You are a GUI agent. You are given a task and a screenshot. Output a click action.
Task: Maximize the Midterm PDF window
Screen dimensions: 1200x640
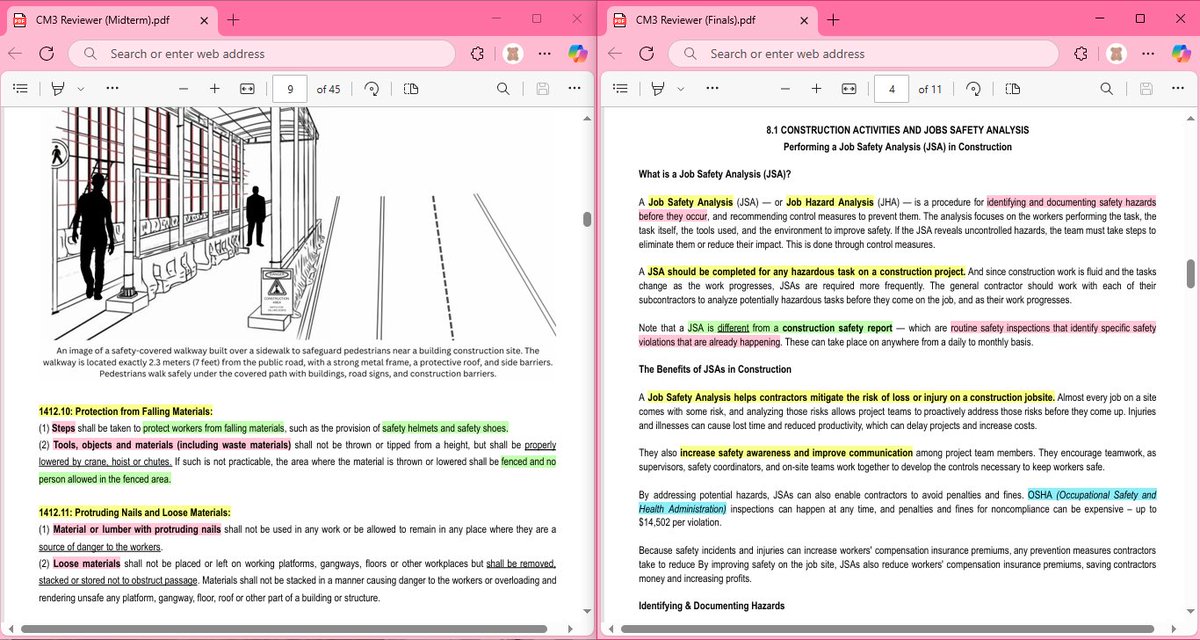click(536, 18)
